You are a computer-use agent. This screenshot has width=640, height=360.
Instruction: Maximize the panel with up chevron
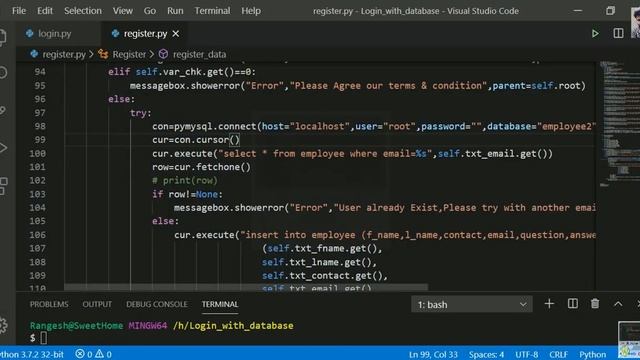point(618,304)
